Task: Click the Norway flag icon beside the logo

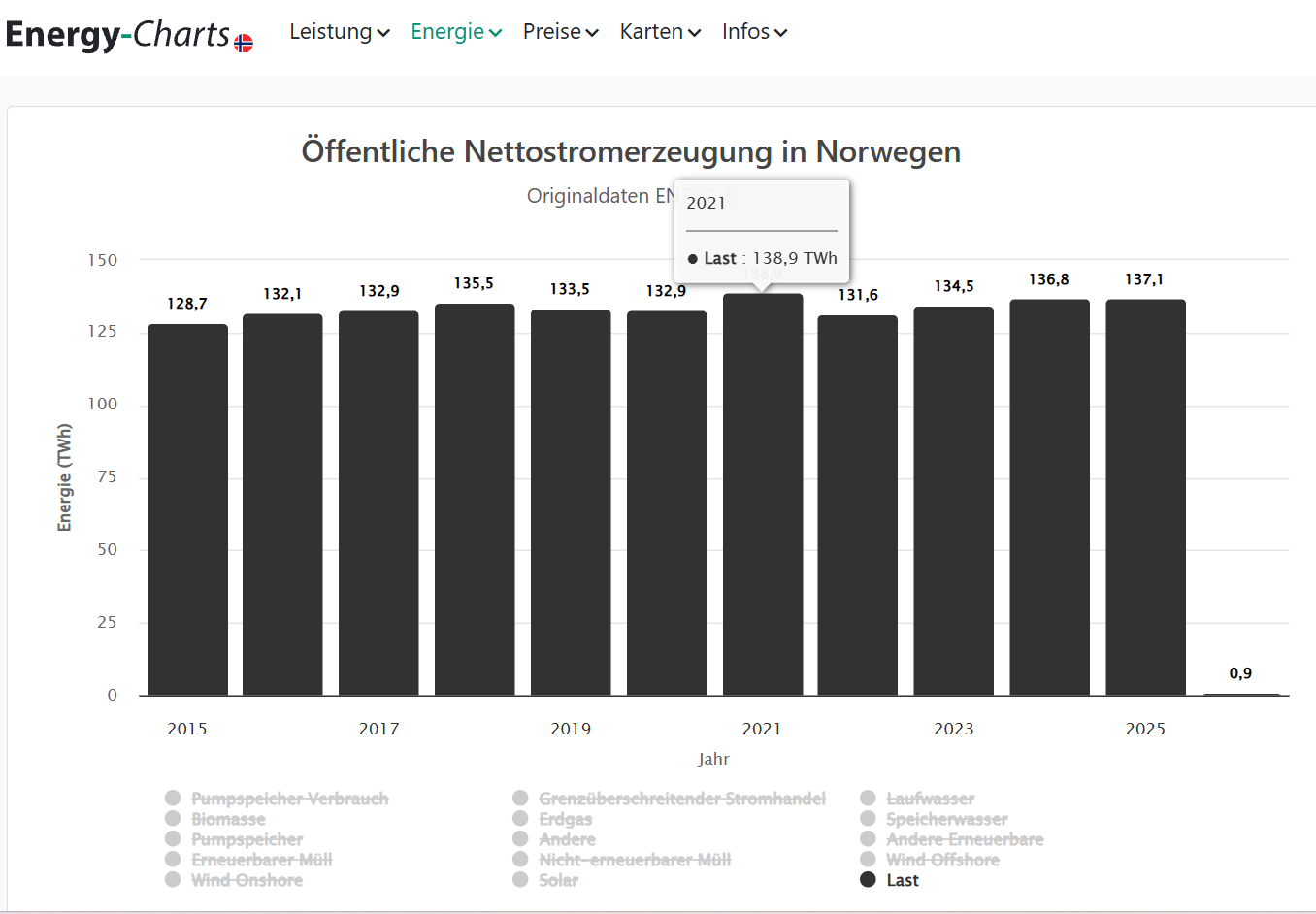Action: point(244,43)
